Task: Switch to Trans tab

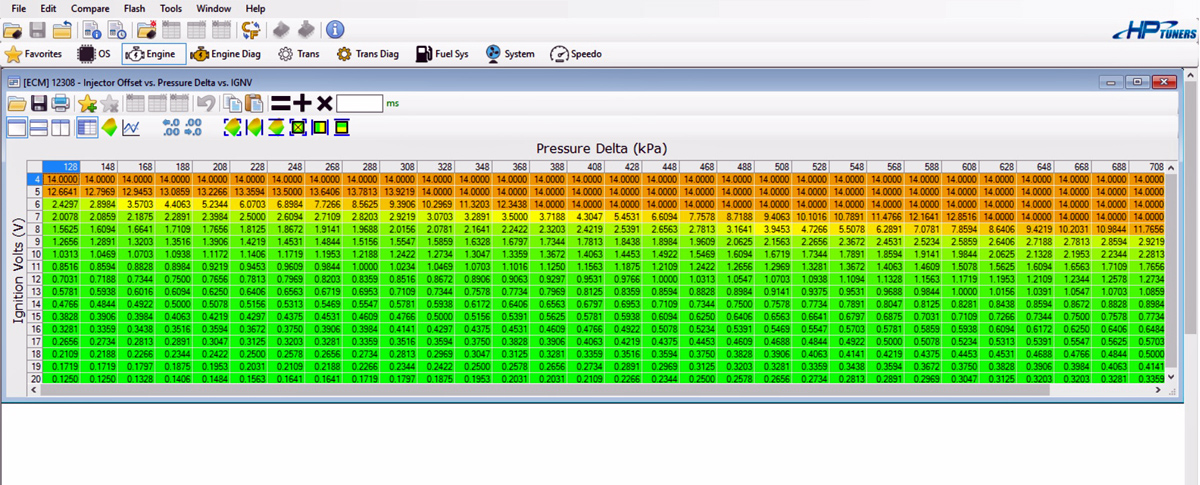Action: [x=299, y=54]
